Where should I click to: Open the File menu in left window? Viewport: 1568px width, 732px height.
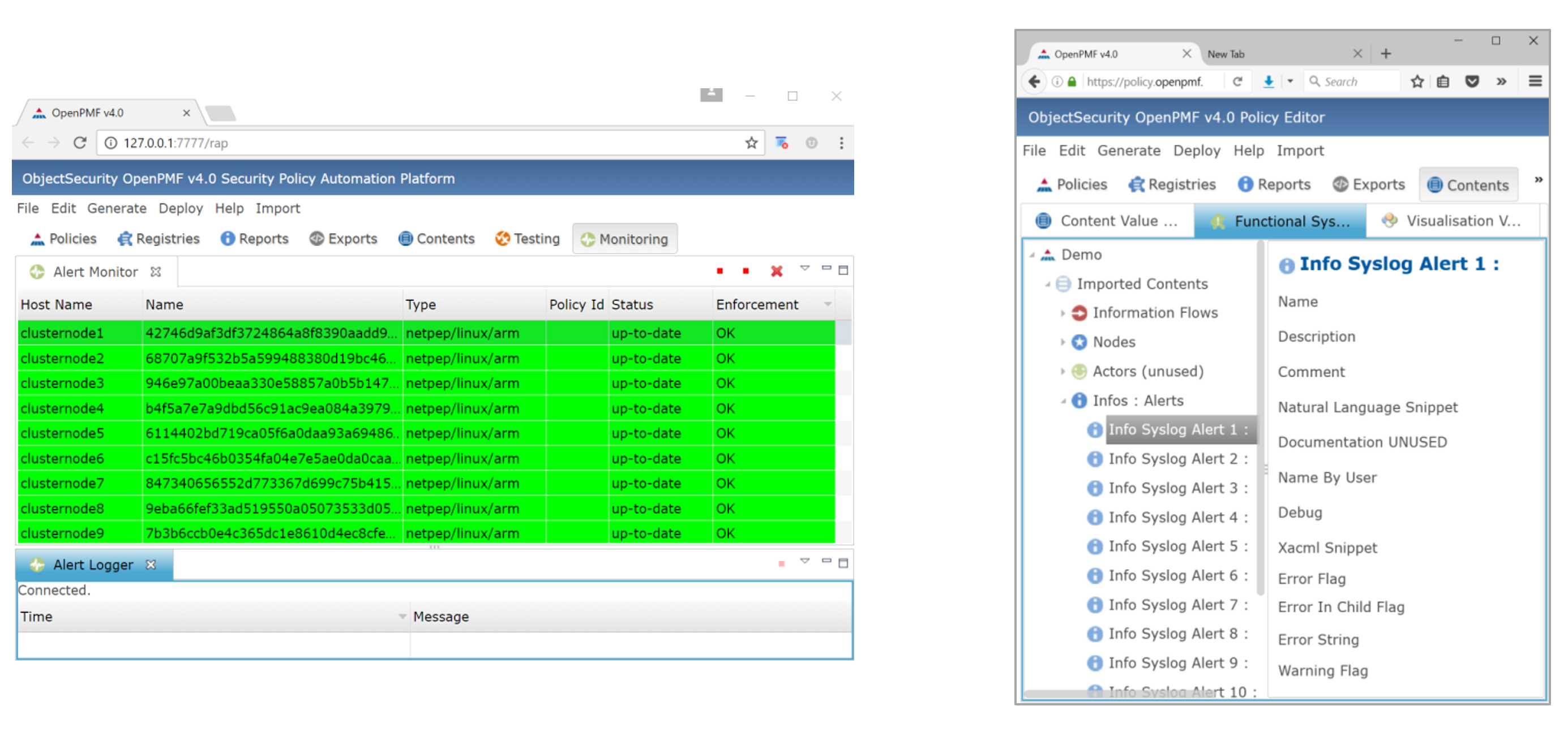click(x=27, y=208)
